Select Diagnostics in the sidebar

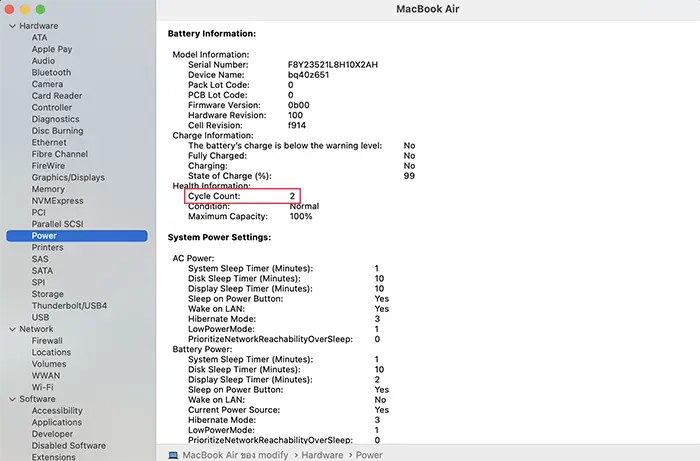coord(55,119)
